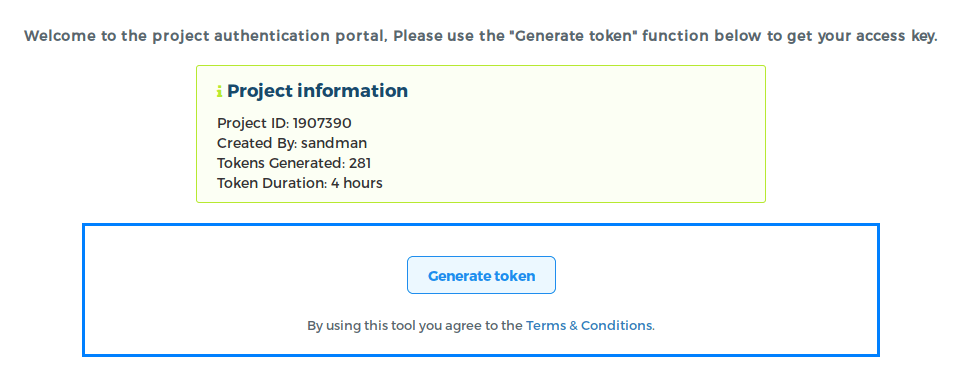Click the 4 hours duration value
The image size is (964, 387).
point(357,183)
